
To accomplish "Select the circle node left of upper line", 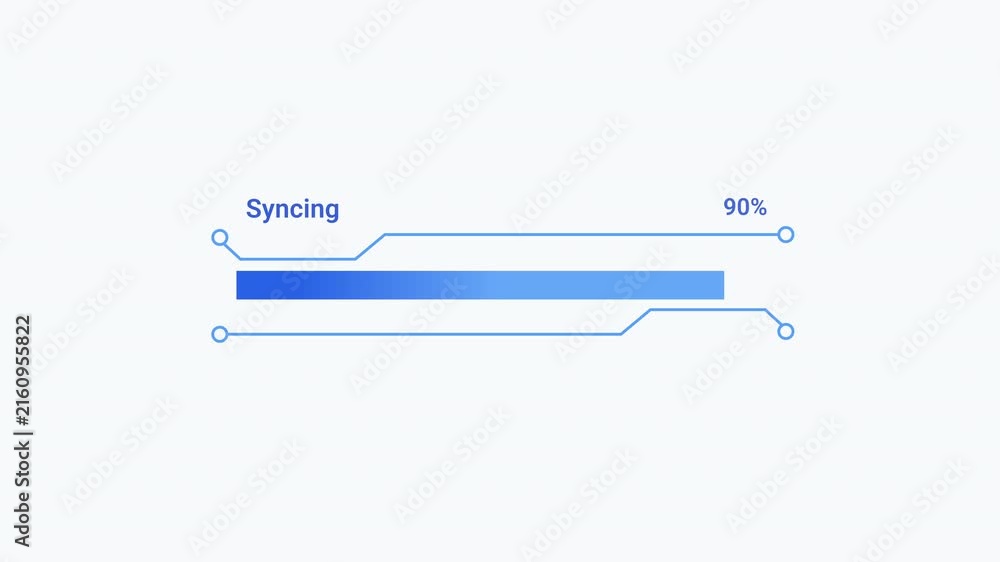I will click(x=219, y=238).
